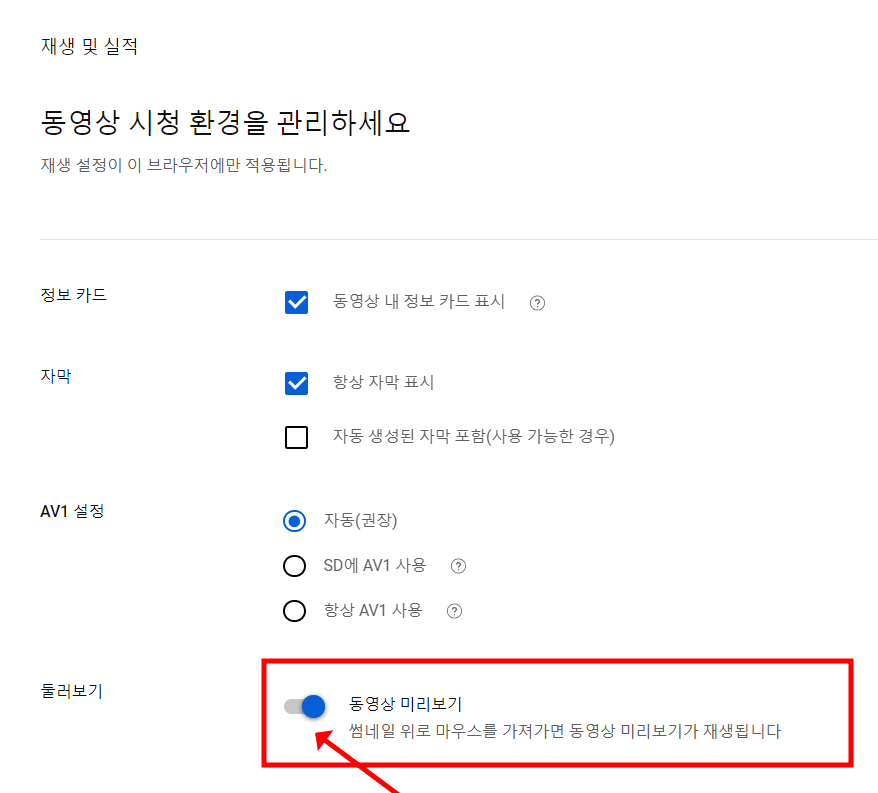Uncheck the 동영상 내 정보 카드 표시 checkbox
The width and height of the screenshot is (878, 793).
coord(296,302)
